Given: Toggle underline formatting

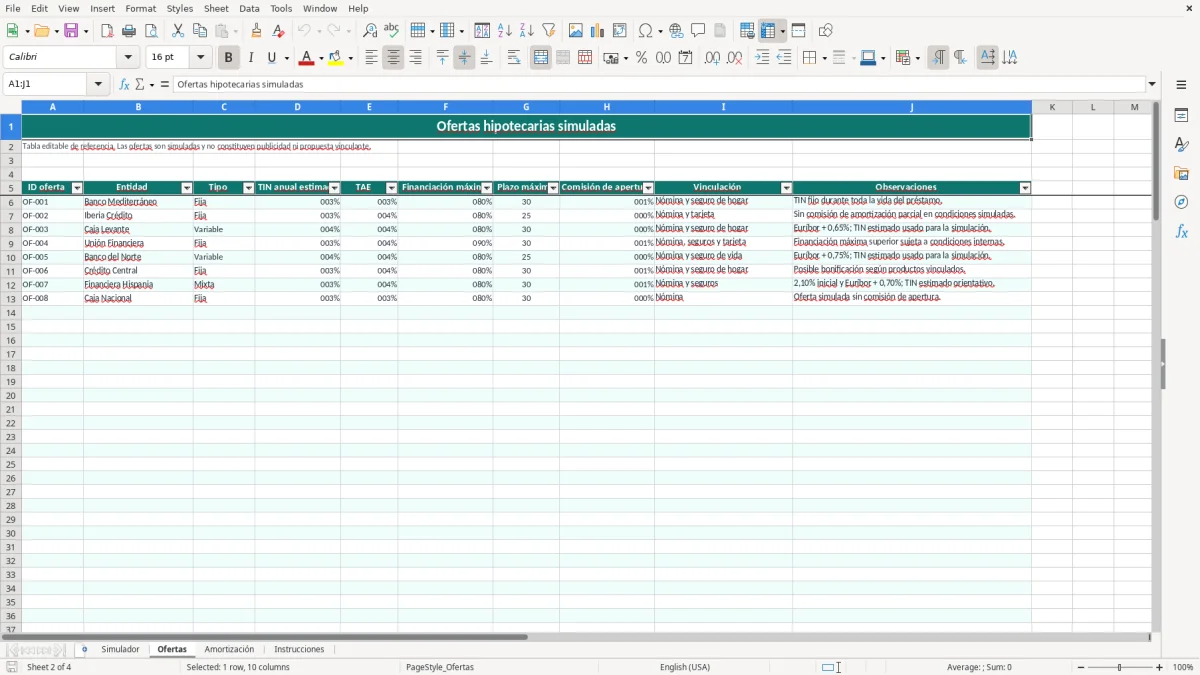Looking at the screenshot, I should [271, 58].
